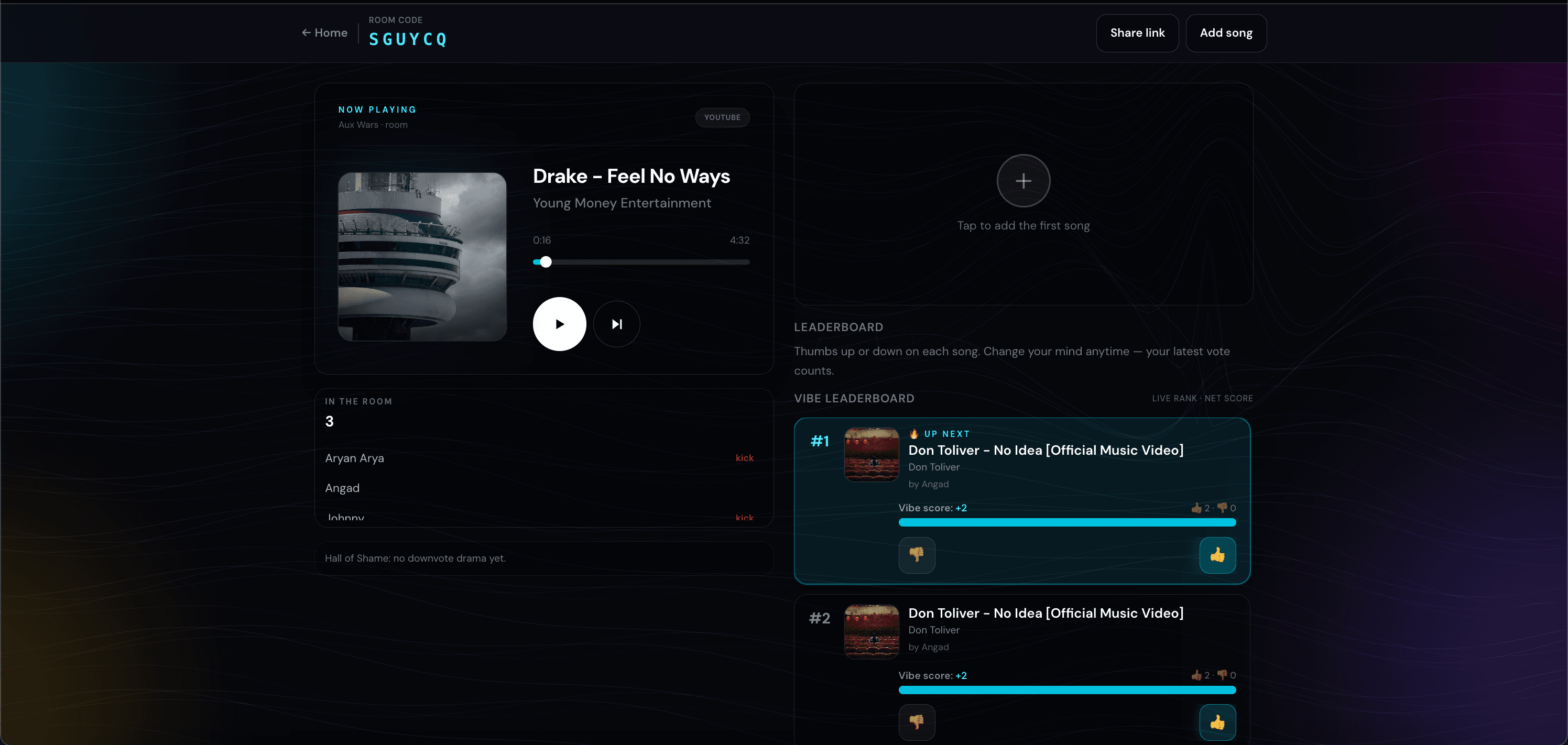Click the NOW PLAYING label
Viewport: 1568px width, 745px height.
pos(377,109)
